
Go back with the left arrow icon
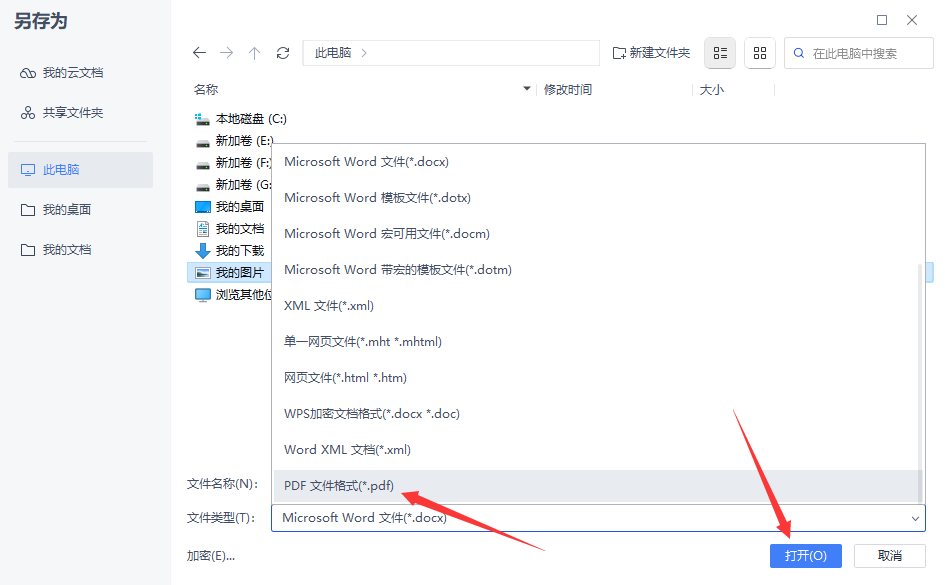pyautogui.click(x=199, y=53)
